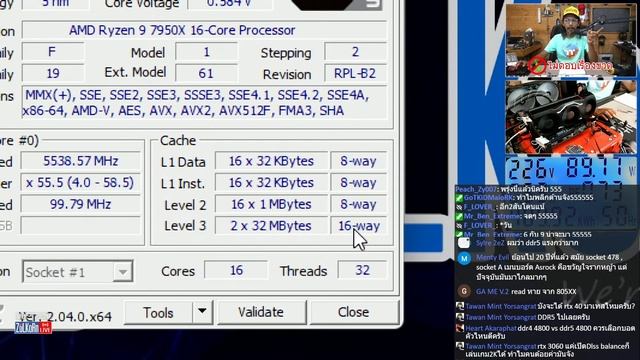640x360 pixels.
Task: Click the Level 3 size 2 x 32 MBytes
Action: pos(271,226)
